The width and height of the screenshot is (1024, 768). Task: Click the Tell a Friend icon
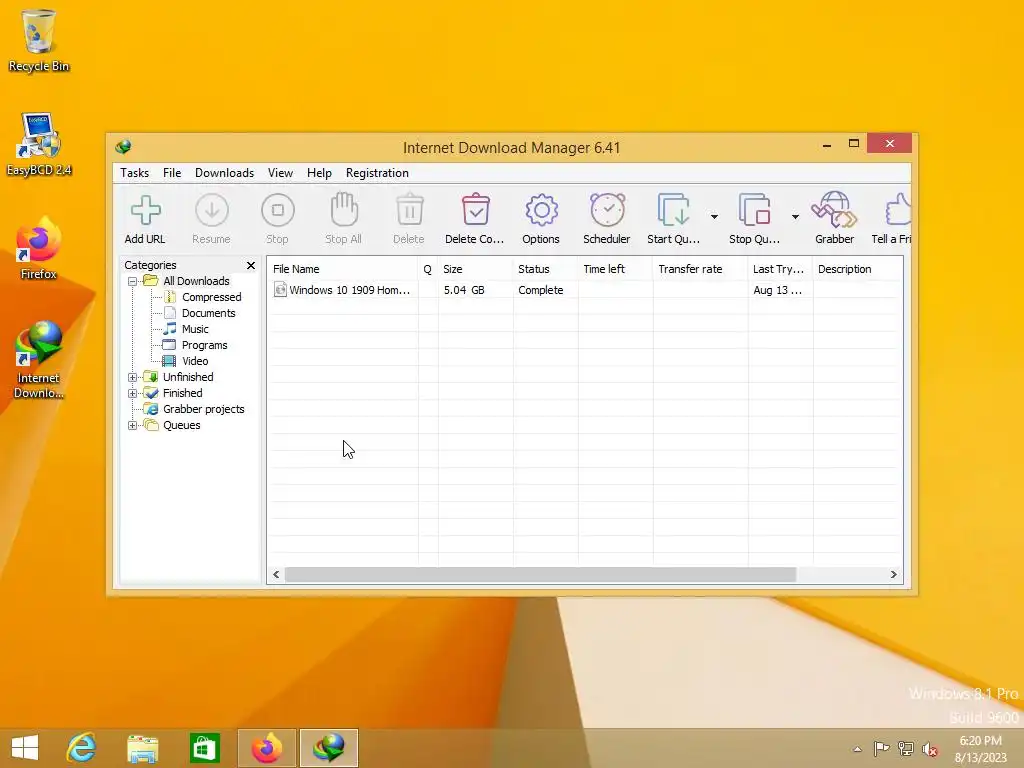898,210
